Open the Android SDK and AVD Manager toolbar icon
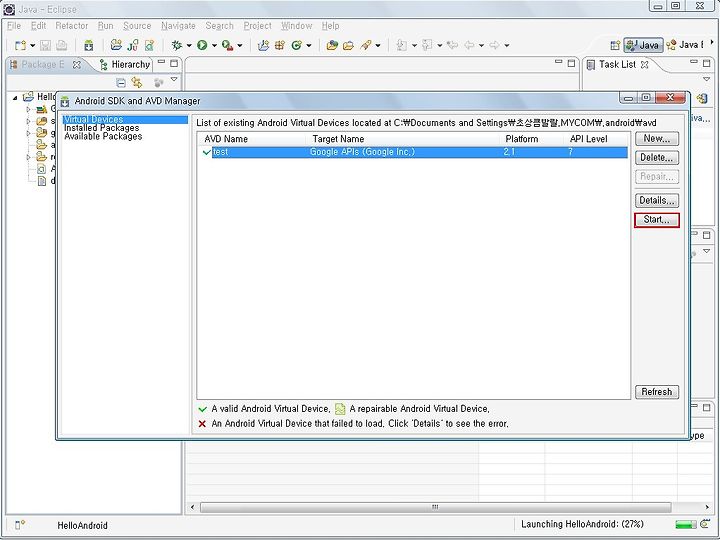 point(89,45)
